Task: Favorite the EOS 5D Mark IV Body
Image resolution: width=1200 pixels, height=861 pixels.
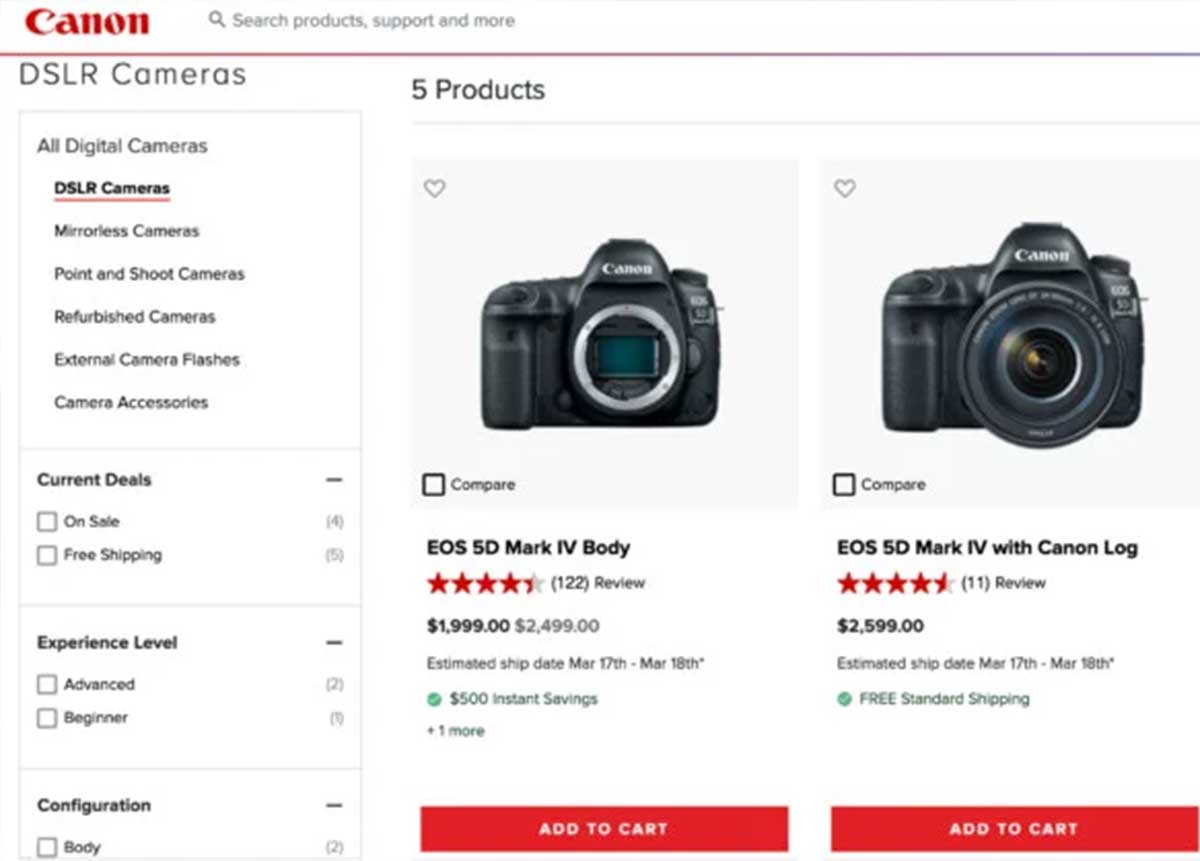Action: 434,188
